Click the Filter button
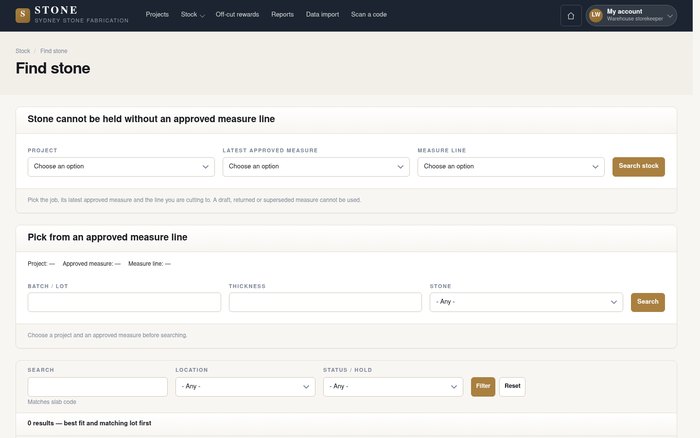The width and height of the screenshot is (700, 438). pos(483,387)
